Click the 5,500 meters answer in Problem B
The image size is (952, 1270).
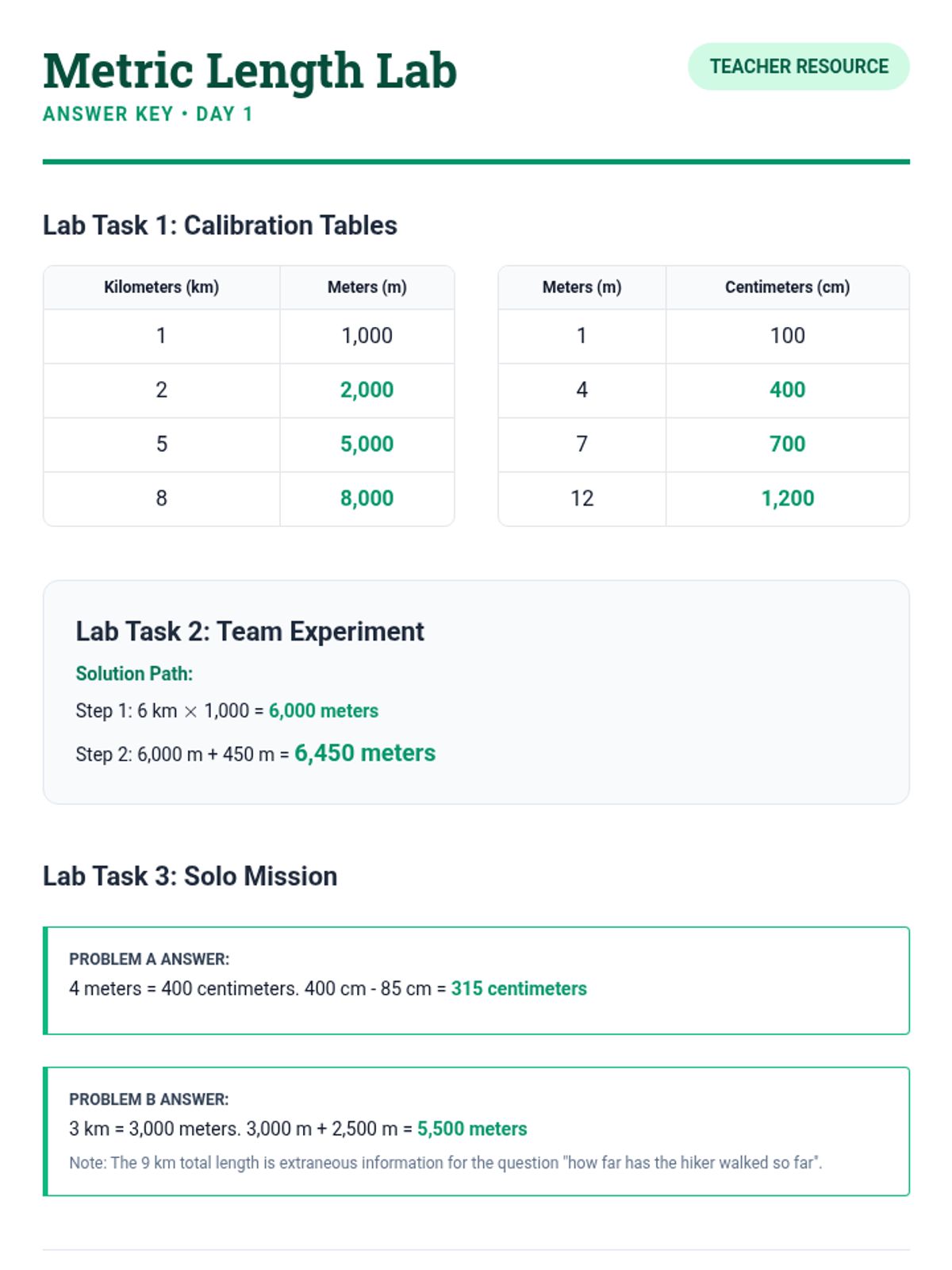click(x=472, y=1130)
